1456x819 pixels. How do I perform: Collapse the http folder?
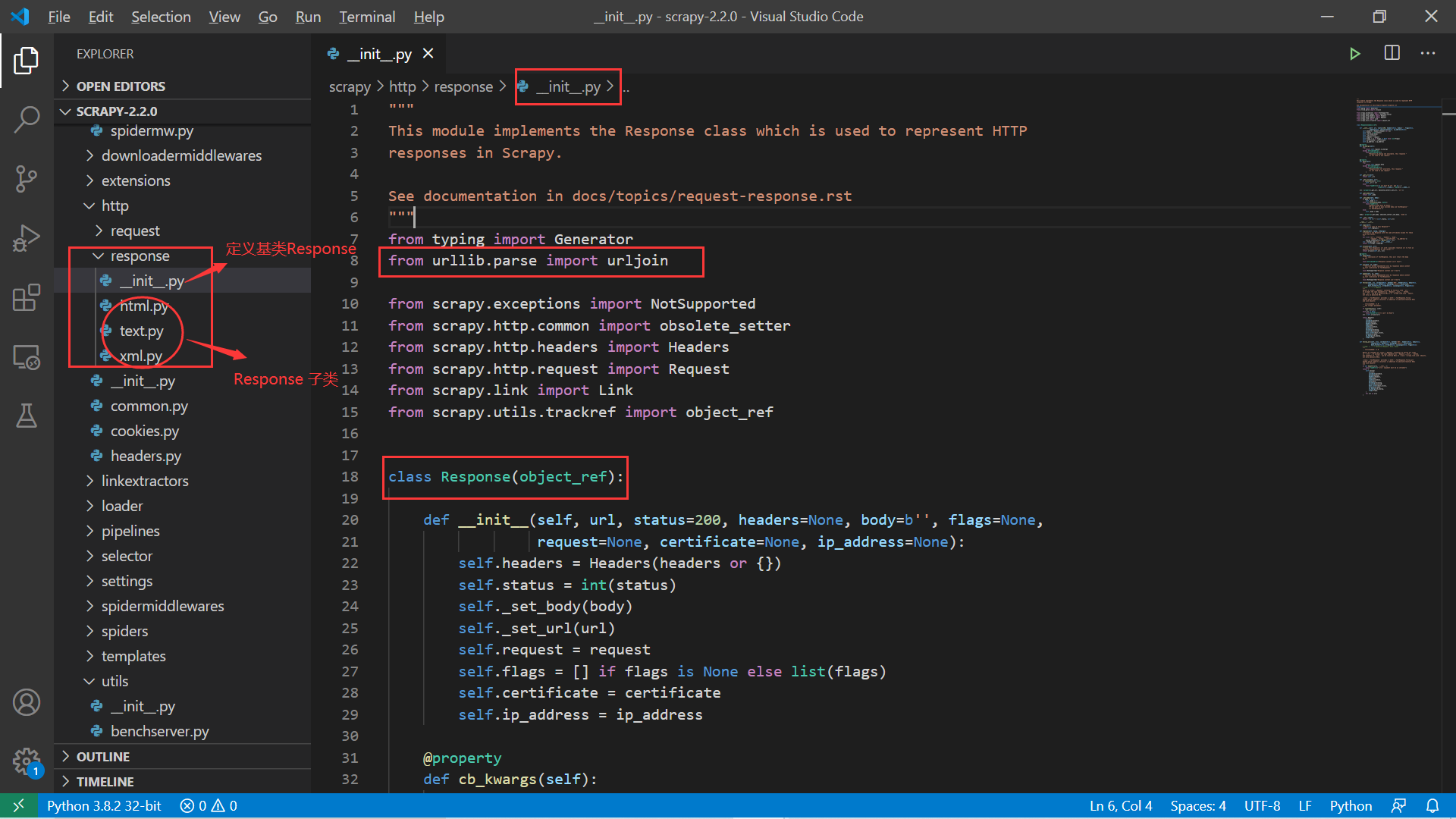tap(182, 206)
